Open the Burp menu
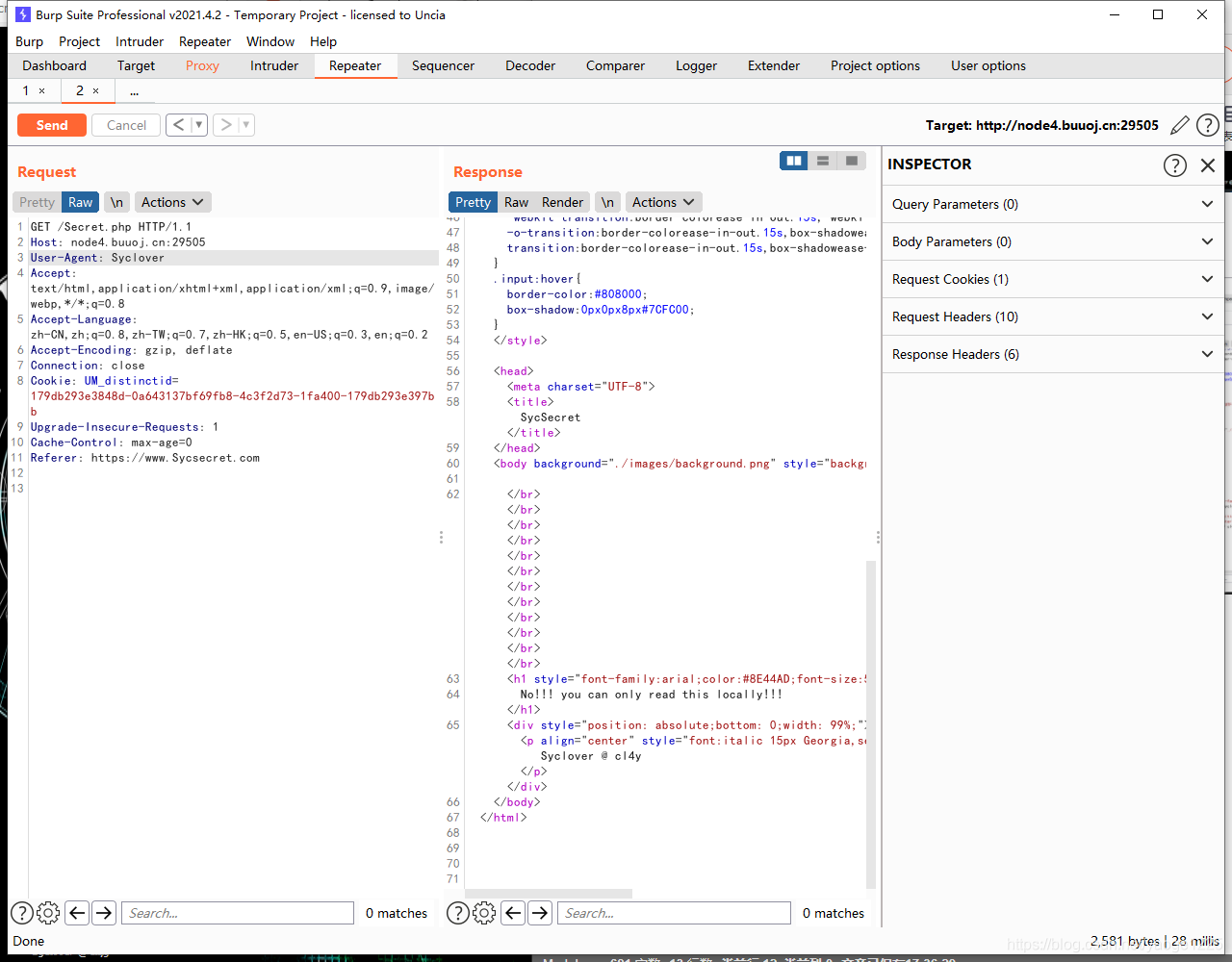Screen dimensions: 1232x962 (29, 41)
